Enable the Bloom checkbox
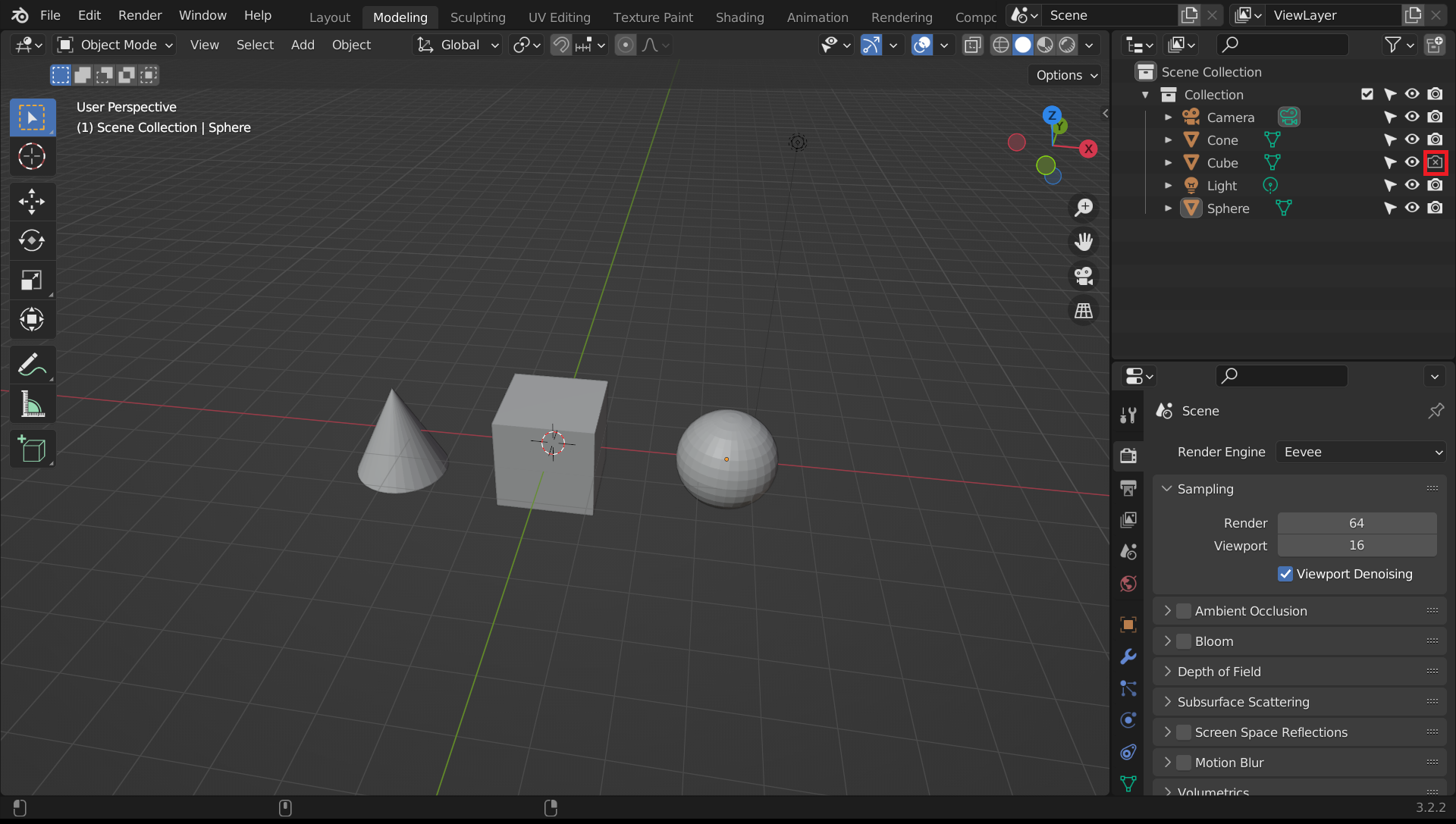The width and height of the screenshot is (1456, 824). tap(1184, 641)
